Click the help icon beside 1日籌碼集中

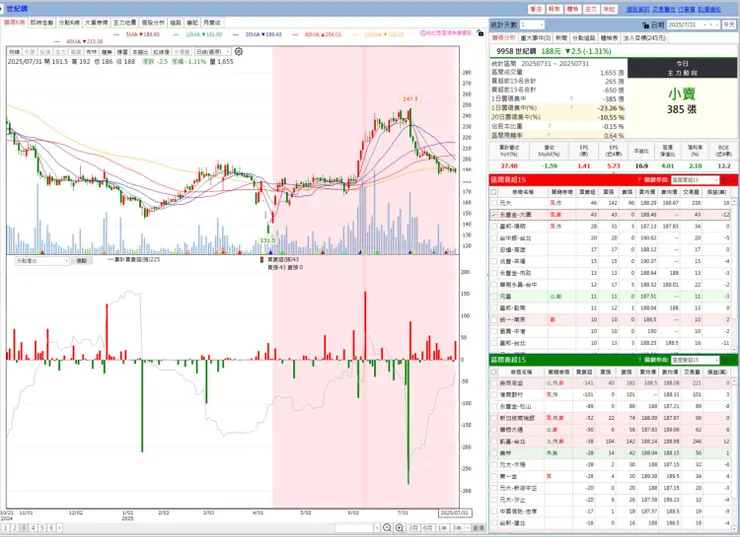tap(571, 99)
